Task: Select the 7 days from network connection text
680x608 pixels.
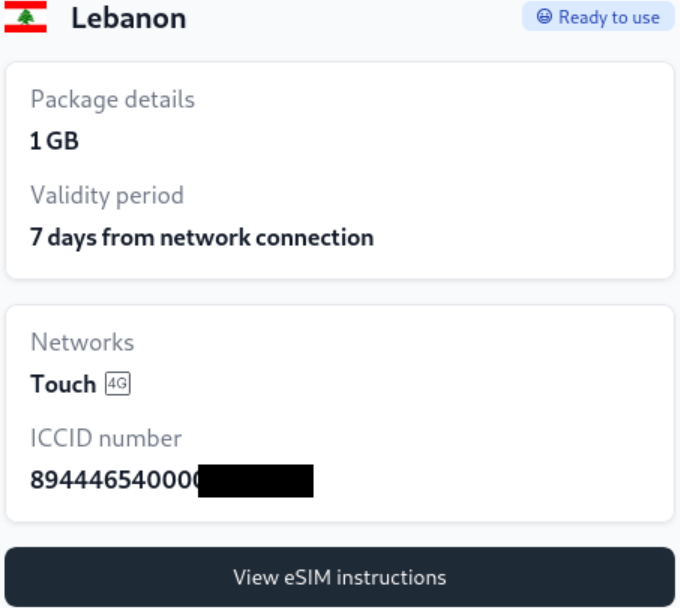Action: [202, 238]
